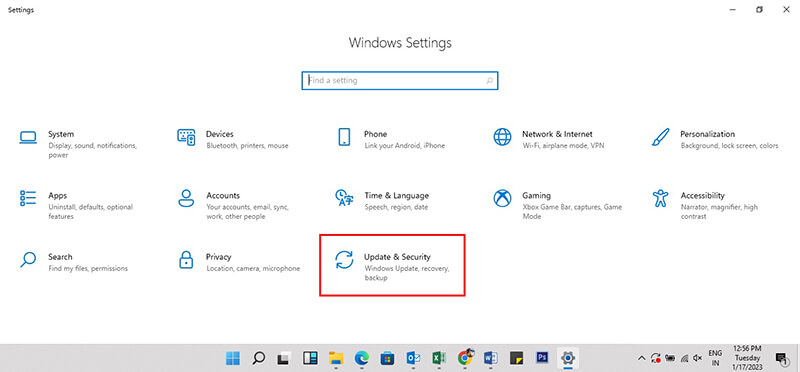Click 'Background, lock screen, colors' text
800x372 pixels.
click(x=729, y=146)
